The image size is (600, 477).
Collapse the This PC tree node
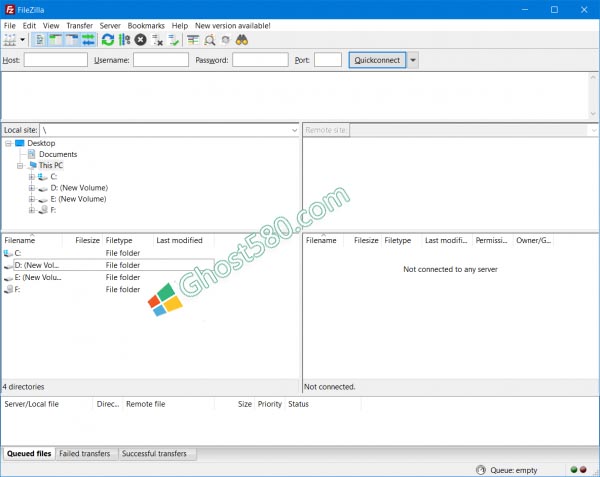[x=20, y=166]
